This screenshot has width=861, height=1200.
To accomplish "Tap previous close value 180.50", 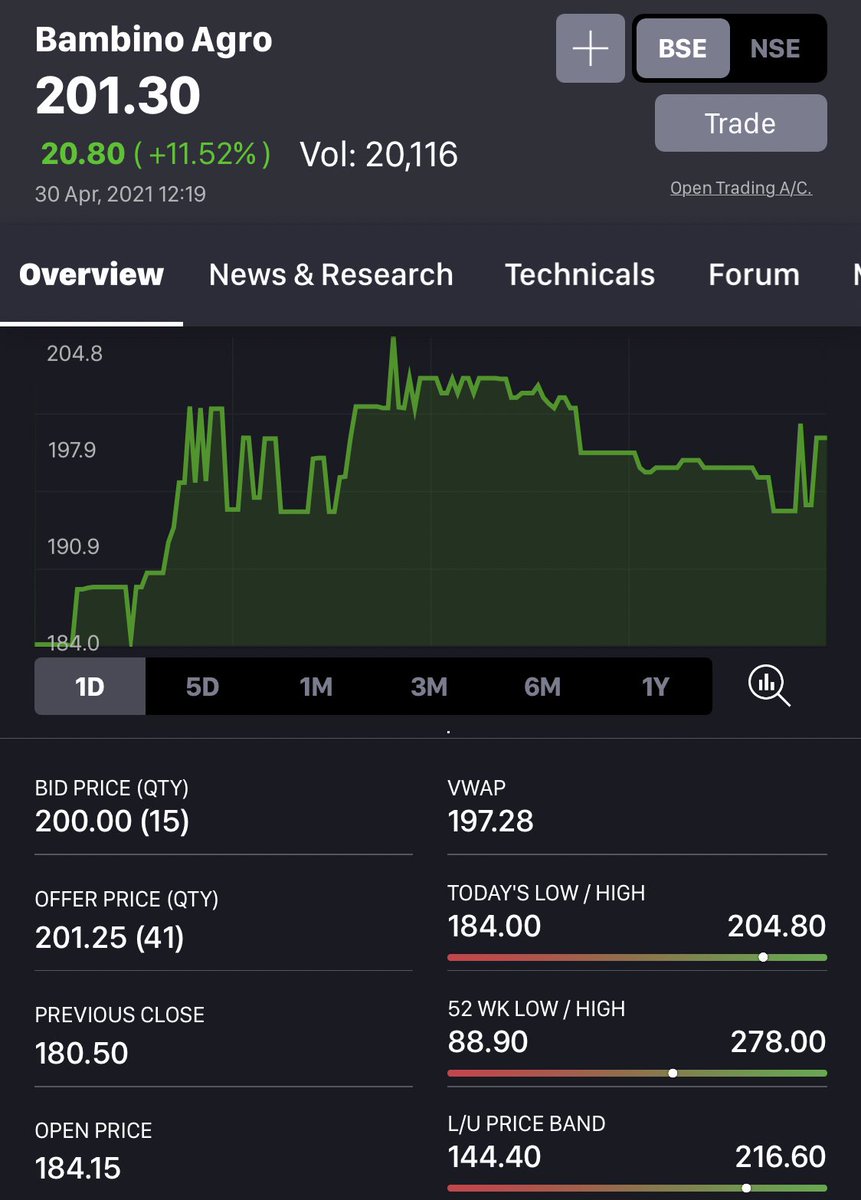I will pyautogui.click(x=82, y=1053).
